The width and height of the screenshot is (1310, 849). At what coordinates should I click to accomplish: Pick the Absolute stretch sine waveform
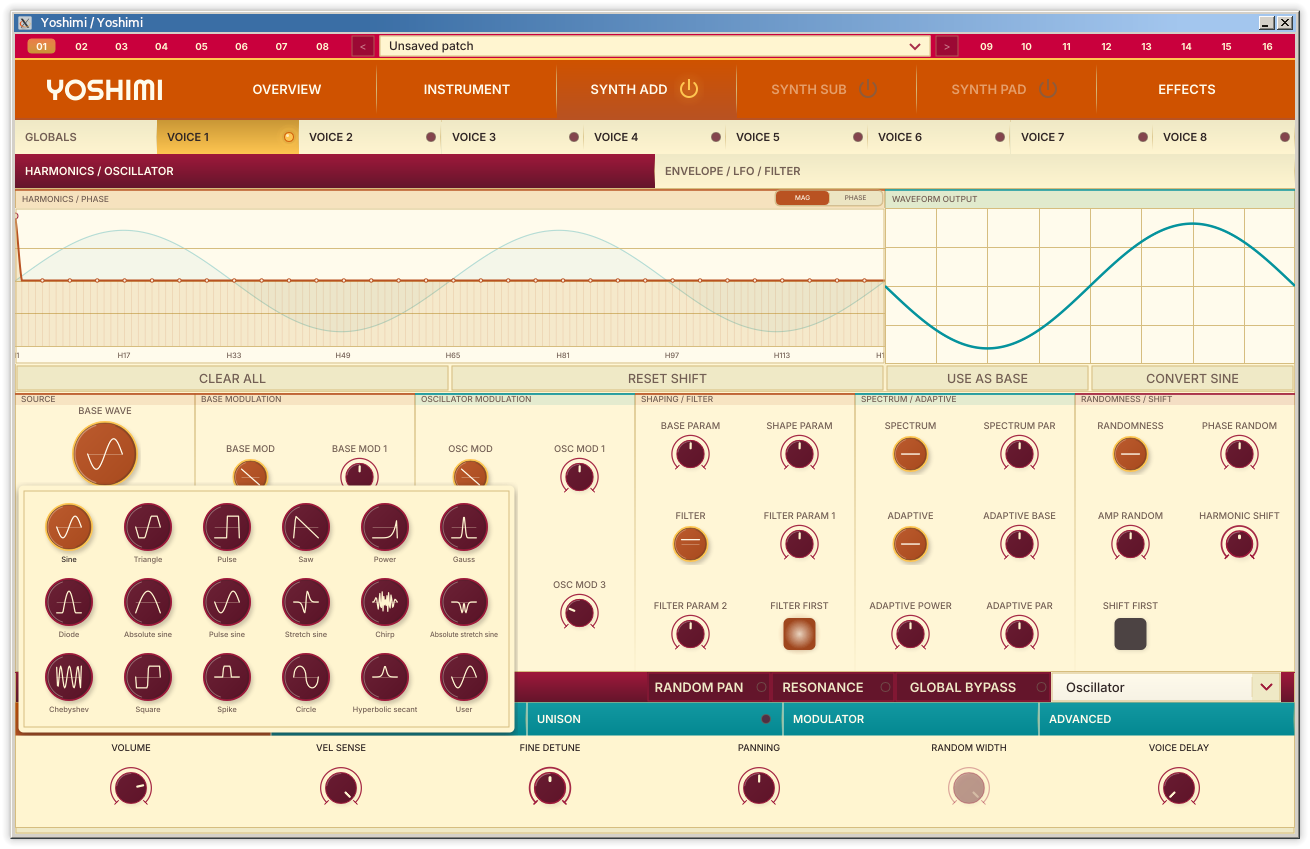pyautogui.click(x=464, y=602)
